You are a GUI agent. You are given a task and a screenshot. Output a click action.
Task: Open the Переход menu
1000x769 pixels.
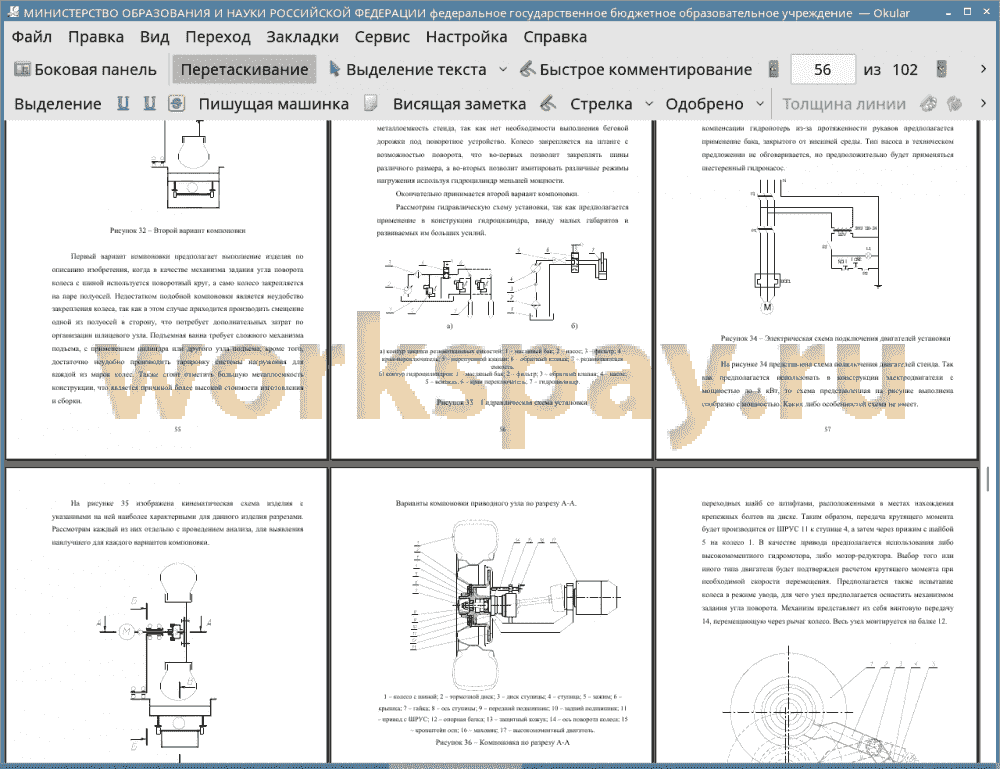(x=217, y=37)
